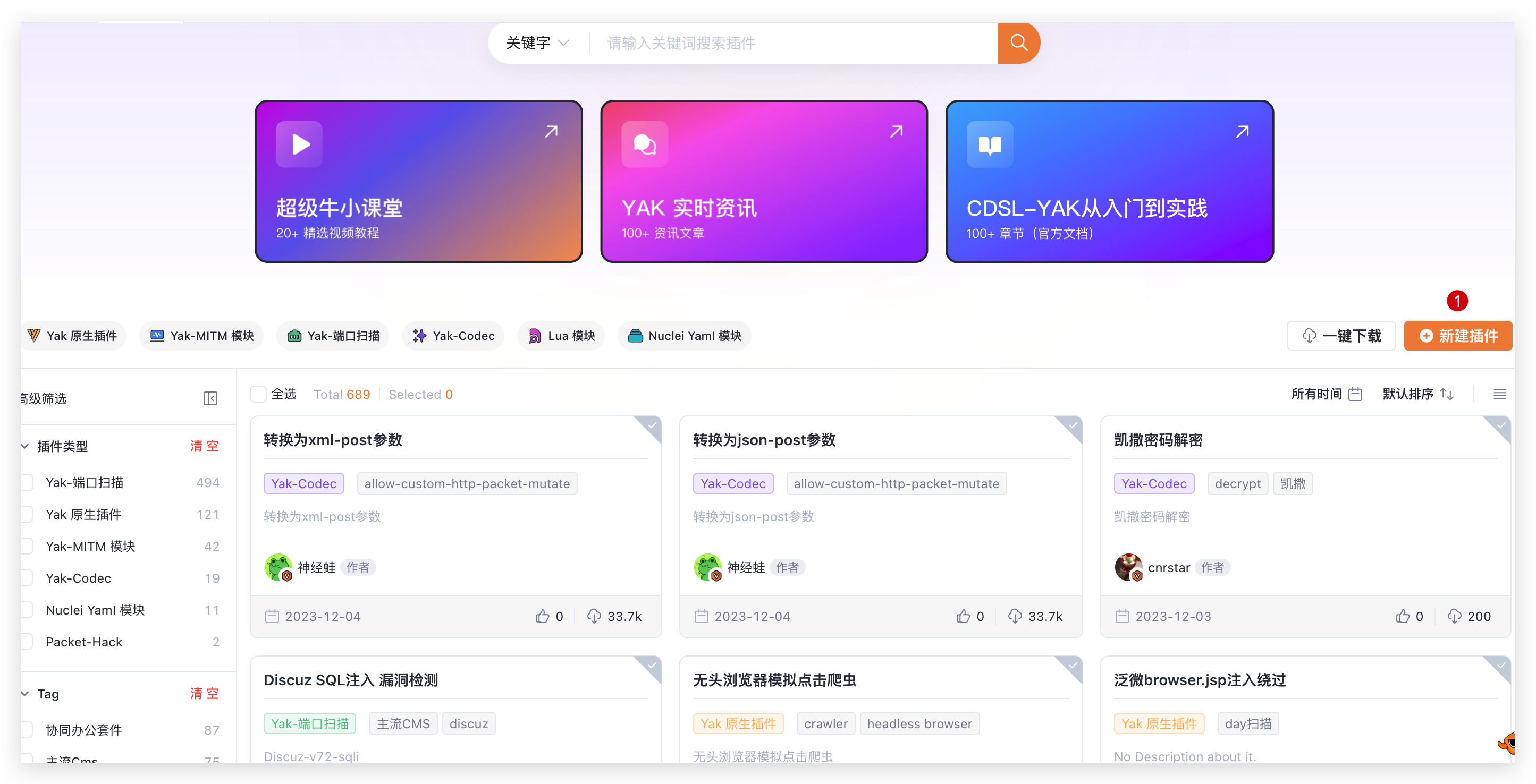This screenshot has height=784, width=1536.
Task: Click the list view layout icon
Action: tap(1499, 394)
